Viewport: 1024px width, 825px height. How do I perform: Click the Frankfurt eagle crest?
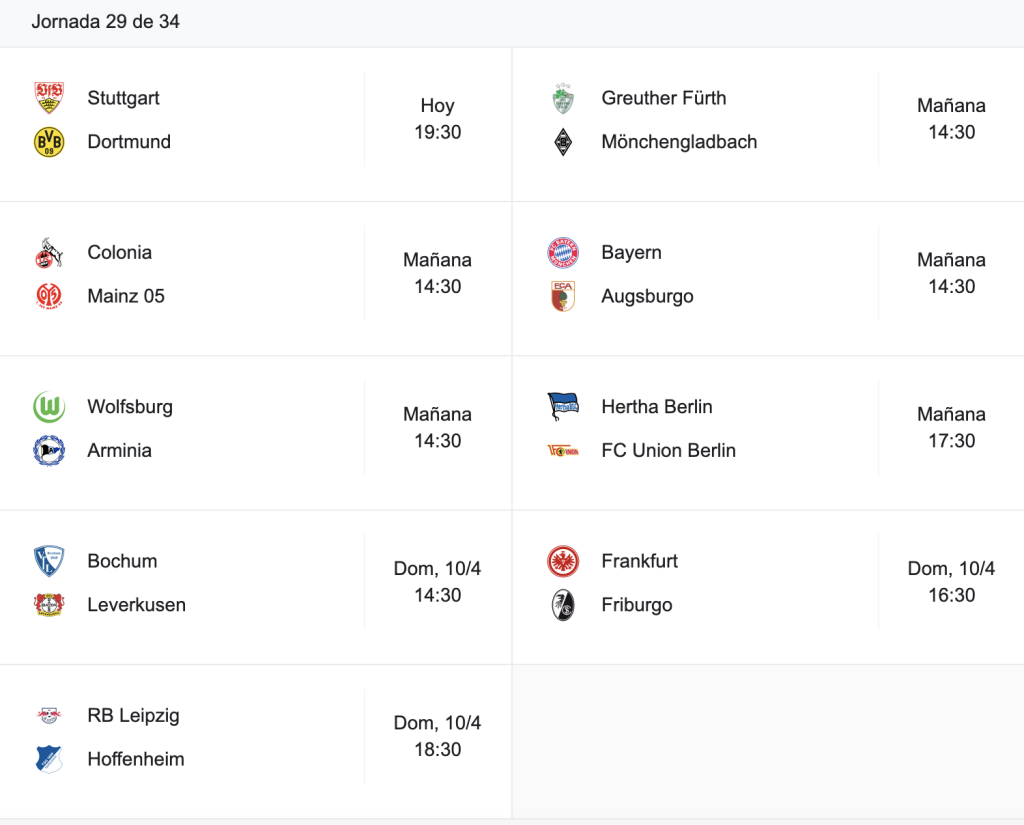[563, 561]
